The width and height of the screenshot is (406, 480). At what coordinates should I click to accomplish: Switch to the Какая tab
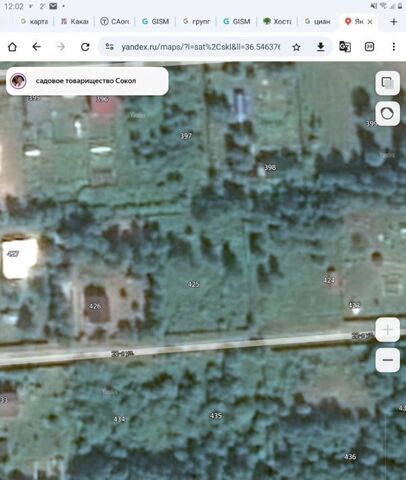coord(75,22)
